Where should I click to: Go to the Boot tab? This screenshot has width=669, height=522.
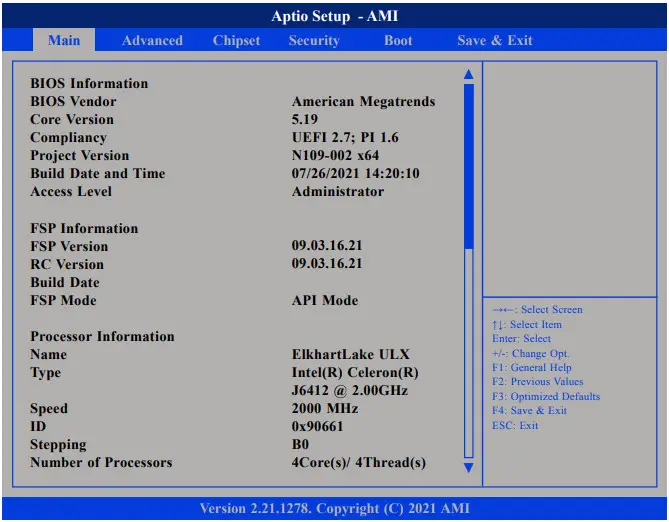click(x=398, y=41)
